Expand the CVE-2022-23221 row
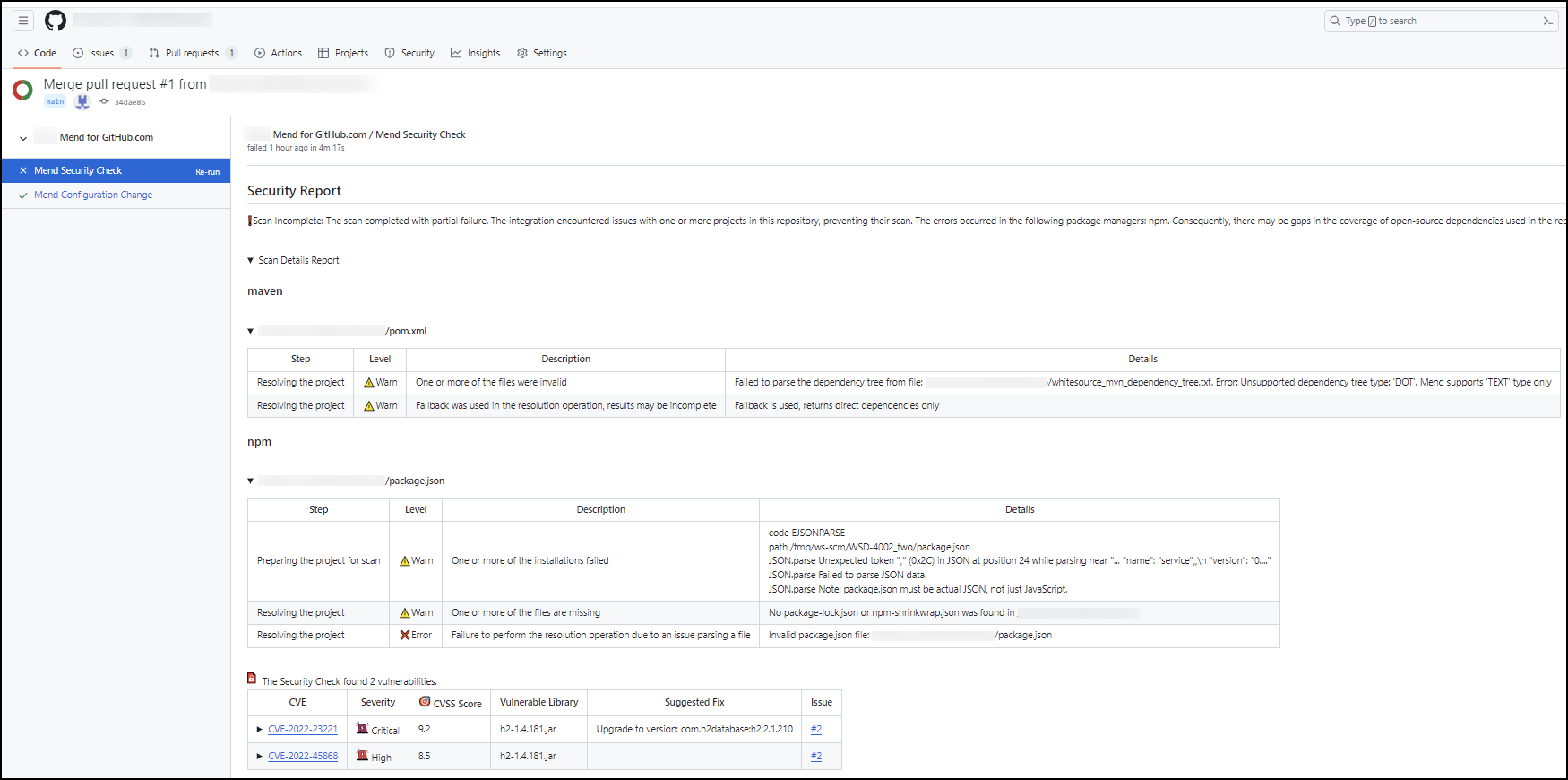1568x780 pixels. pyautogui.click(x=260, y=730)
